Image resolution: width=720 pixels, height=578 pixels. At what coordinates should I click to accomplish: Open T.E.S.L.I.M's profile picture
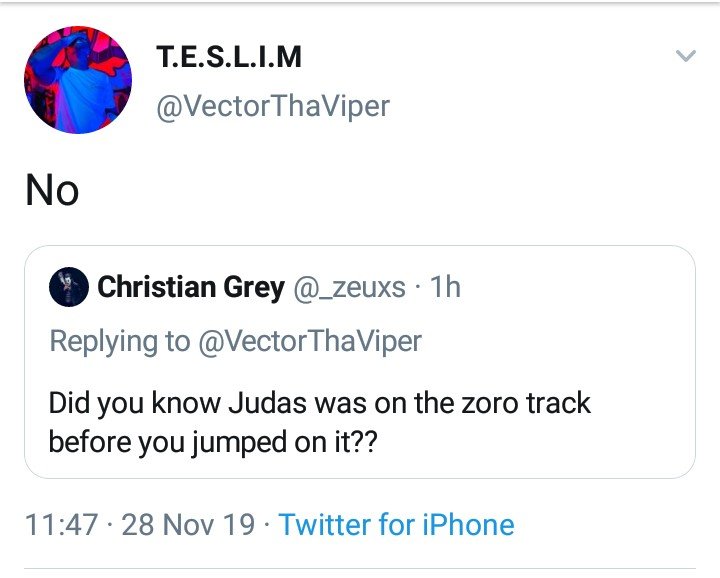(x=78, y=80)
